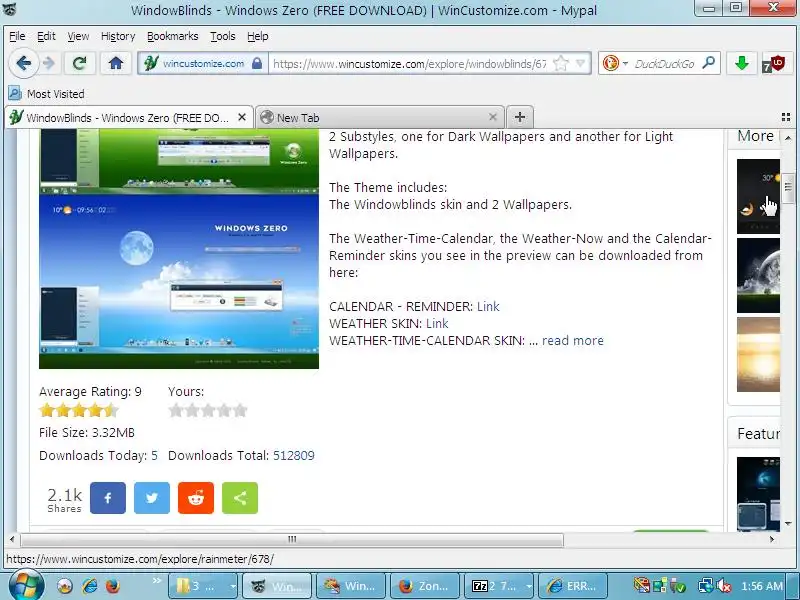Open the Bookmarks menu
Image resolution: width=800 pixels, height=600 pixels.
(172, 36)
